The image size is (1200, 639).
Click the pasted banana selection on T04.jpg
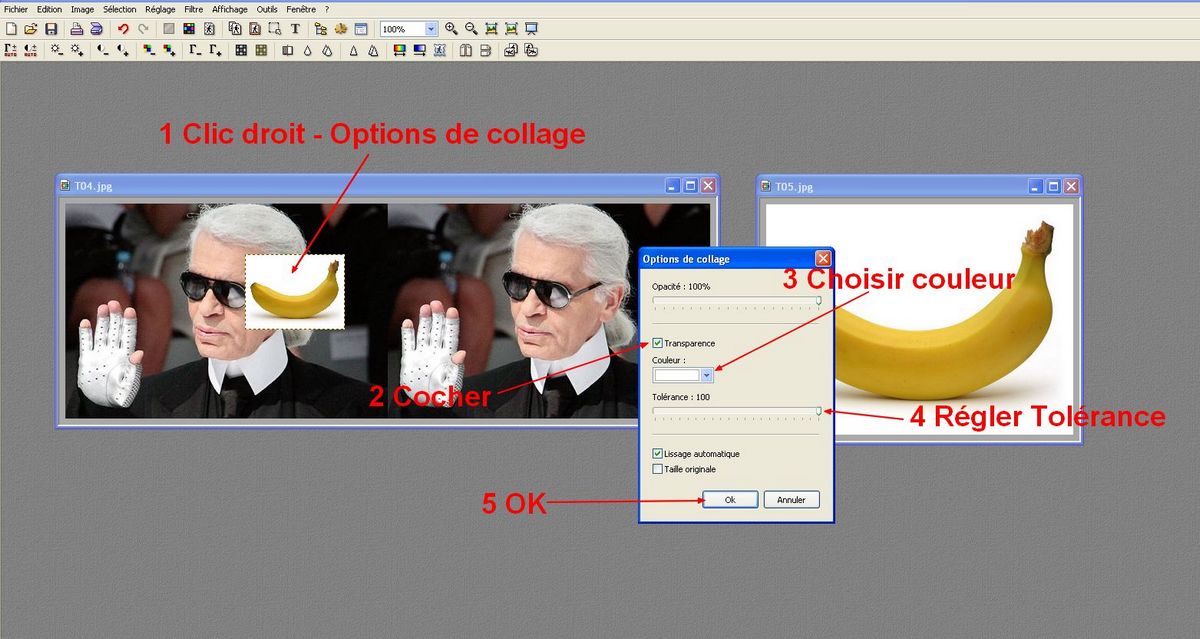(x=295, y=292)
